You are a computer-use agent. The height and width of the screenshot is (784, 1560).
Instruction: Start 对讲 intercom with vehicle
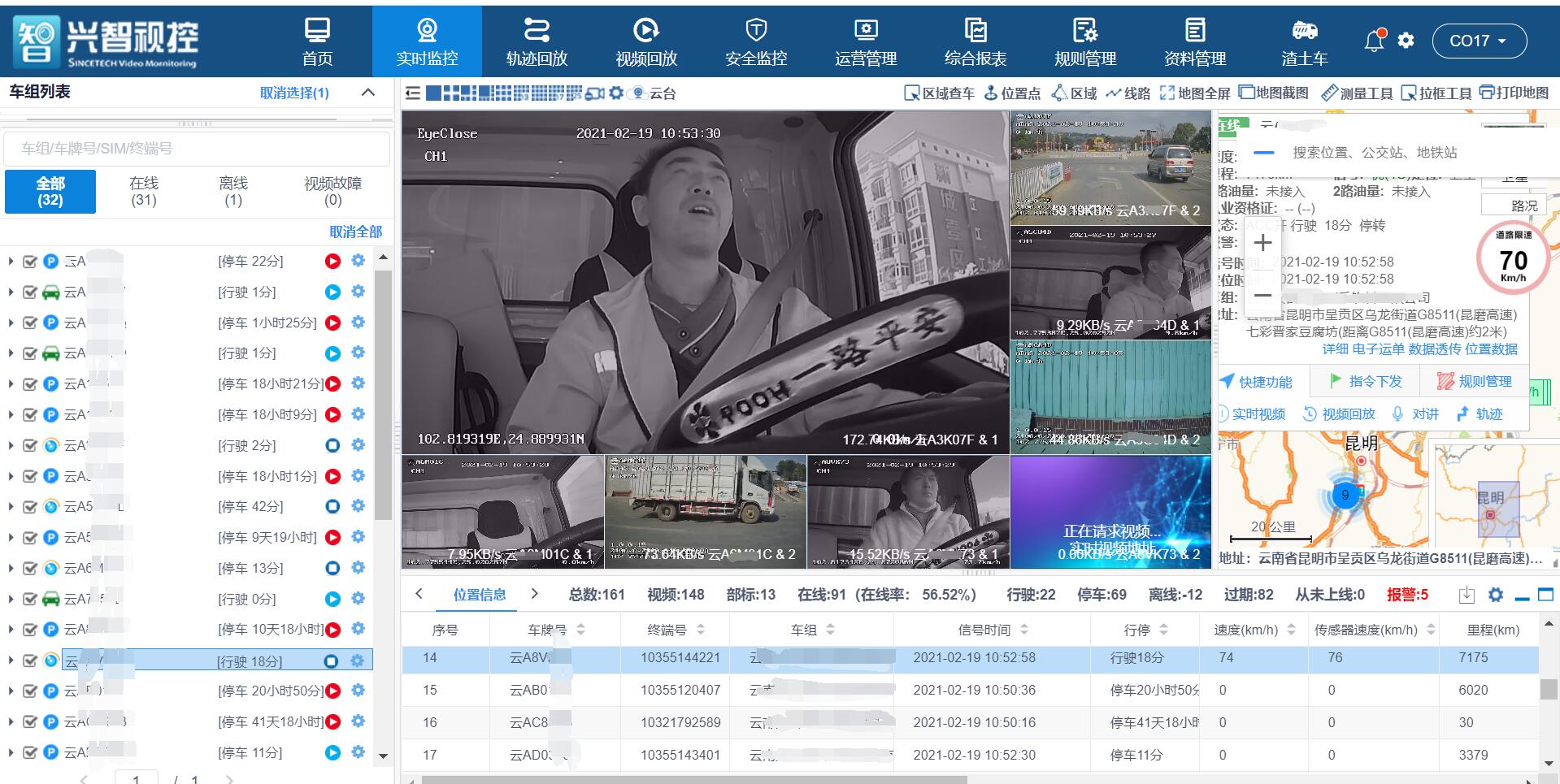click(x=1415, y=414)
